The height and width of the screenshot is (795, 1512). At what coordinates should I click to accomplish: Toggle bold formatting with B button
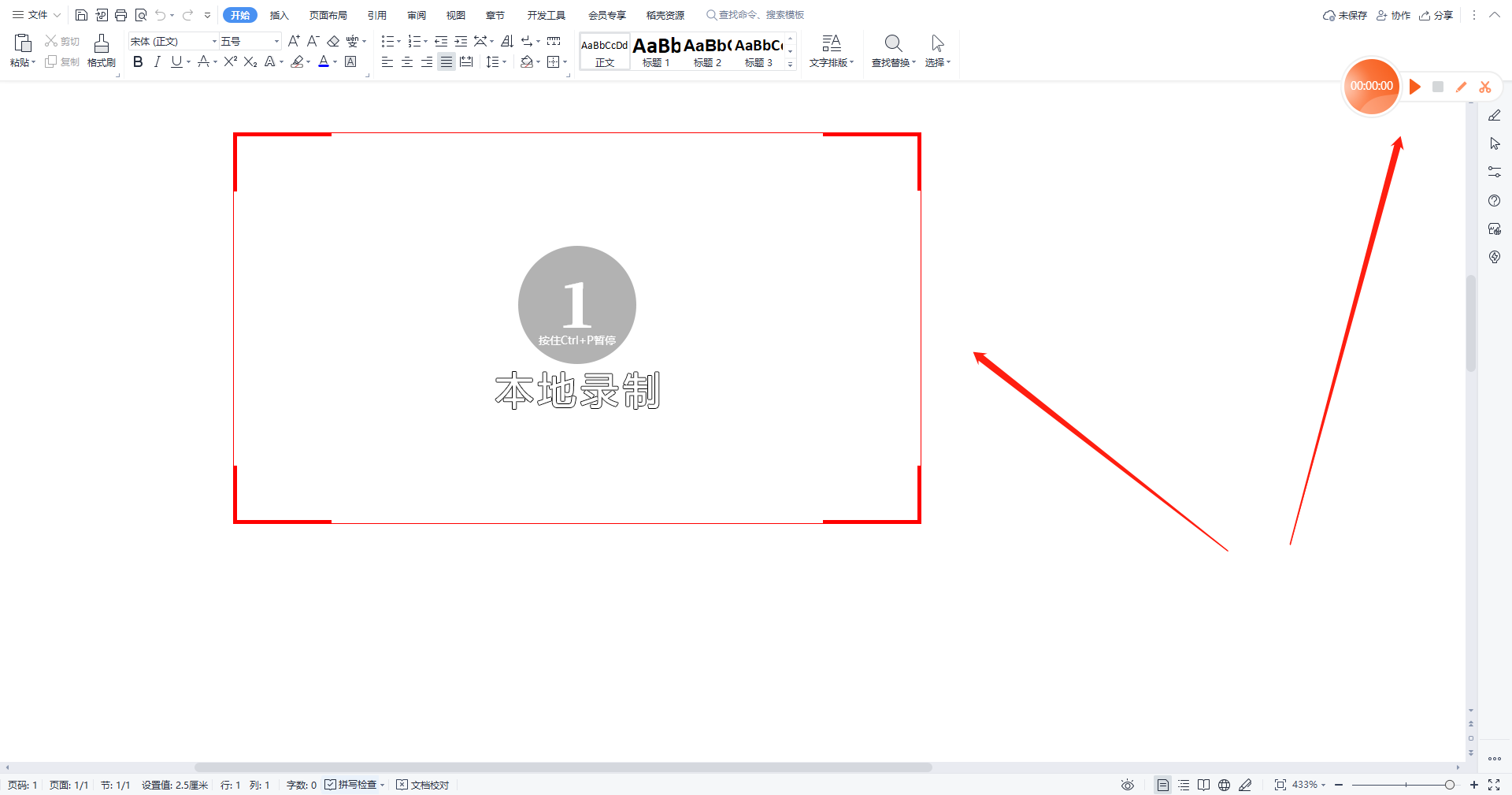[x=138, y=61]
